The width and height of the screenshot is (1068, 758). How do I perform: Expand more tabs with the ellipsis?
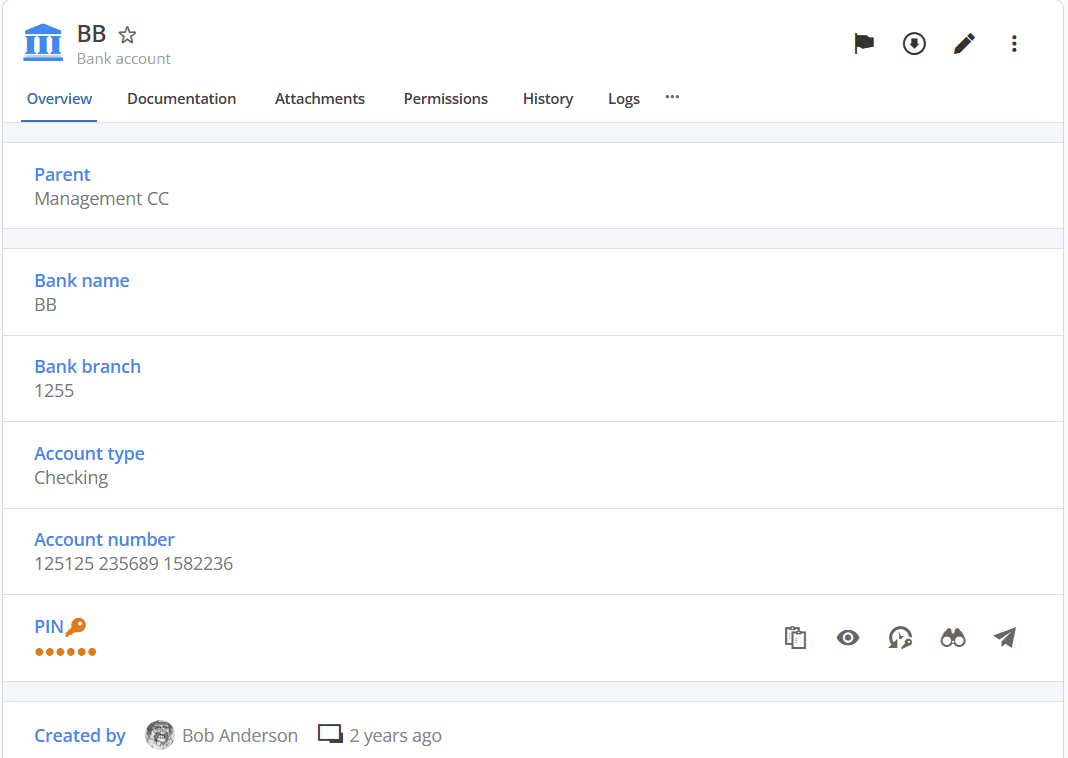(x=672, y=97)
